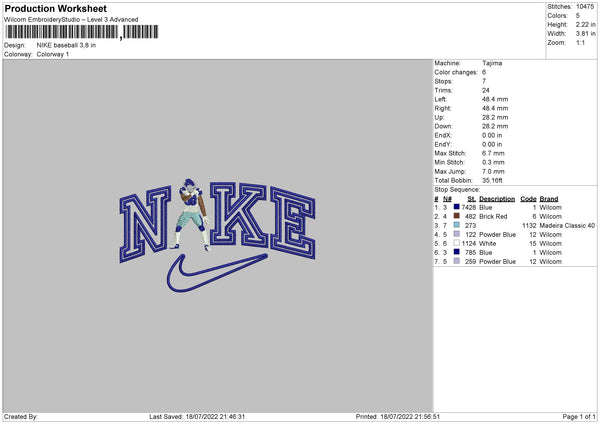Click the 'Production Worksheet' heading

click(x=55, y=8)
